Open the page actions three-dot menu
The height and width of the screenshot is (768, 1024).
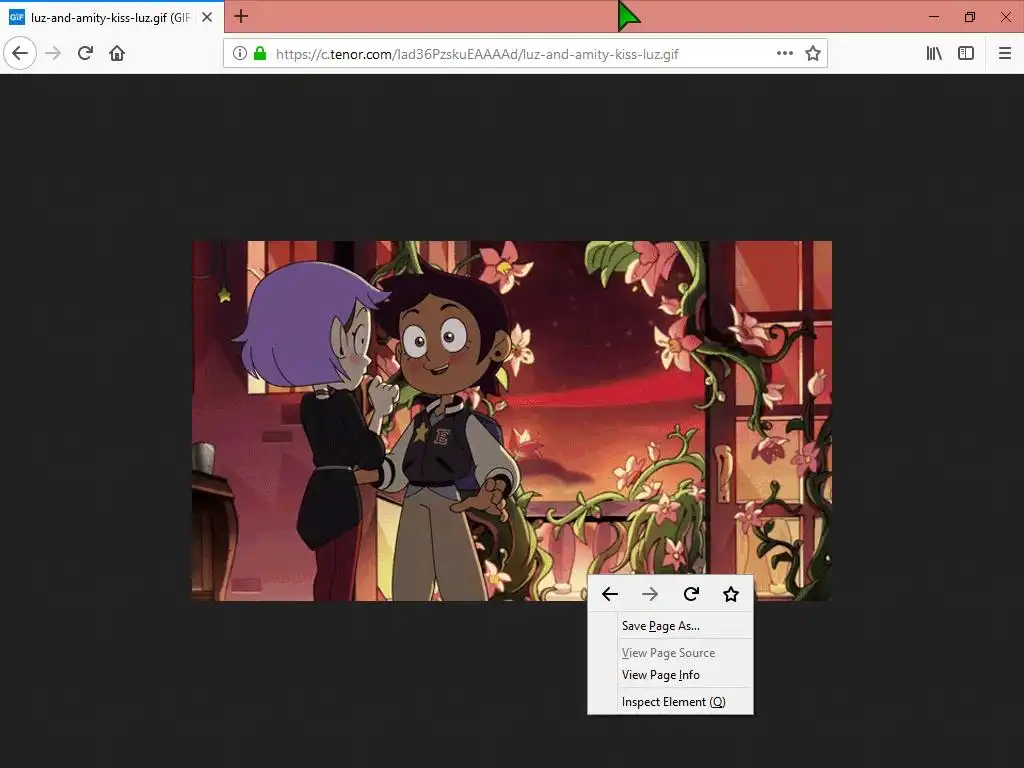785,54
